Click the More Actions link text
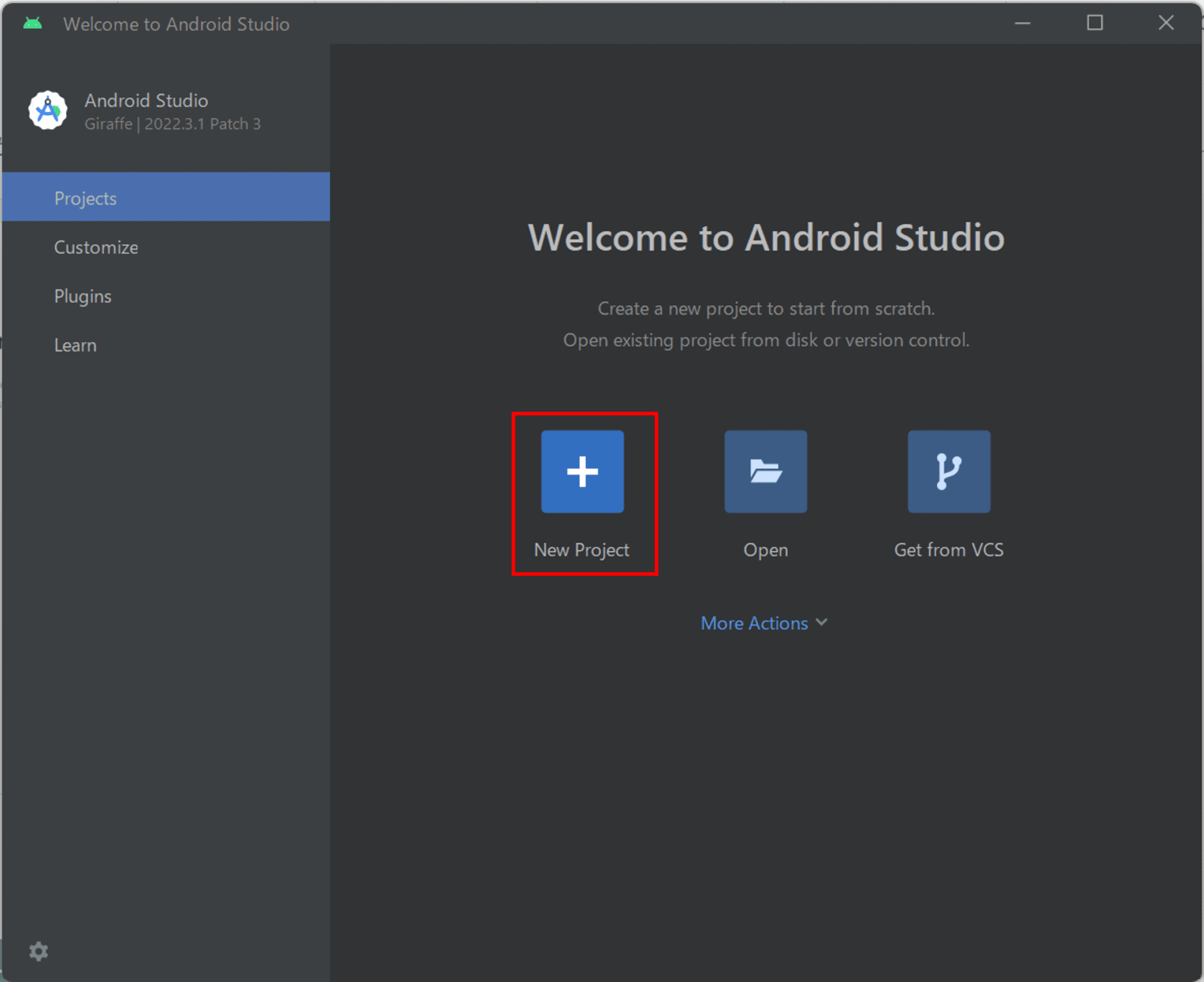 [753, 623]
